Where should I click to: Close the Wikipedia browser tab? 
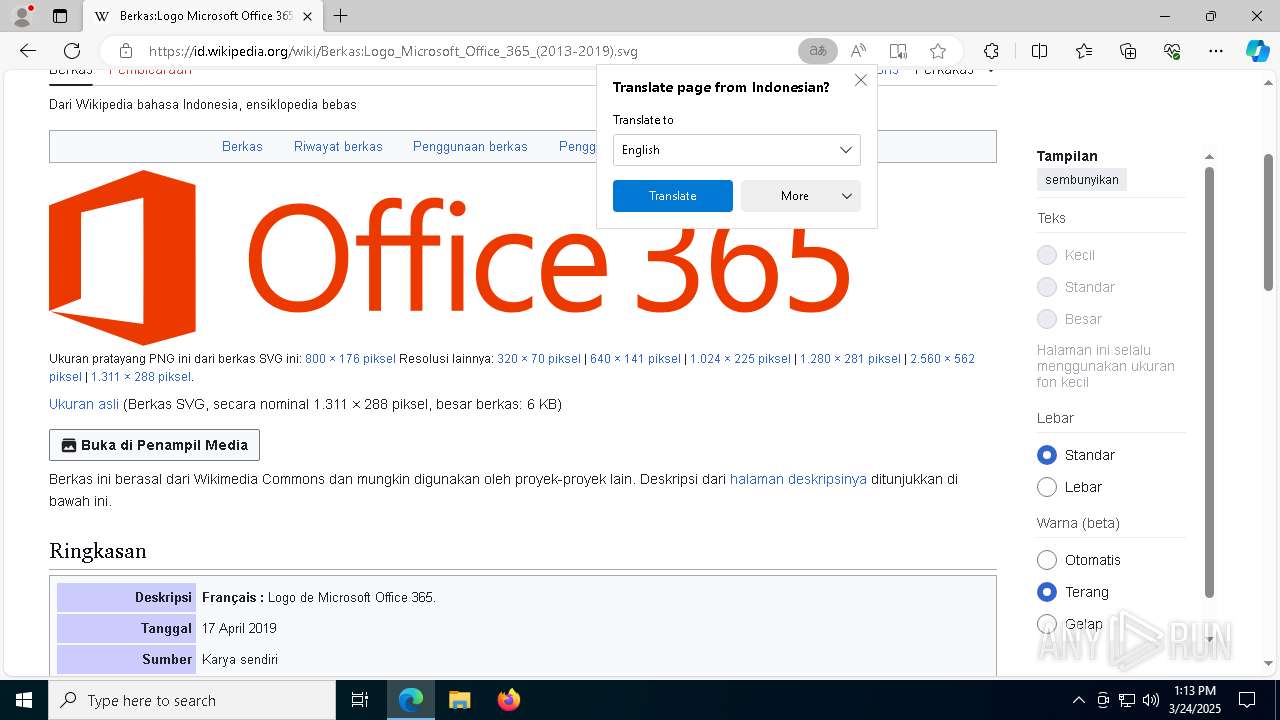[307, 16]
